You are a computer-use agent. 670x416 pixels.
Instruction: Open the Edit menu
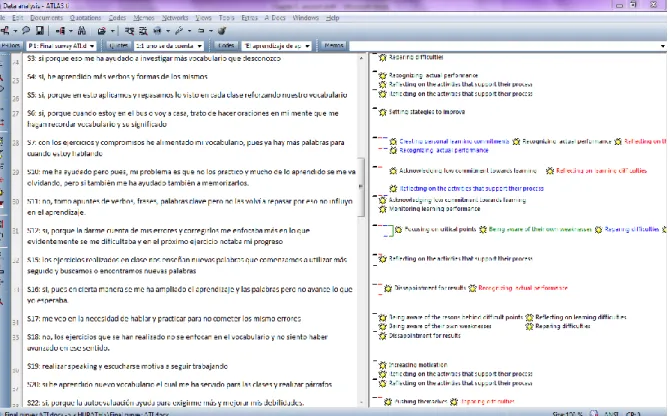click(18, 18)
